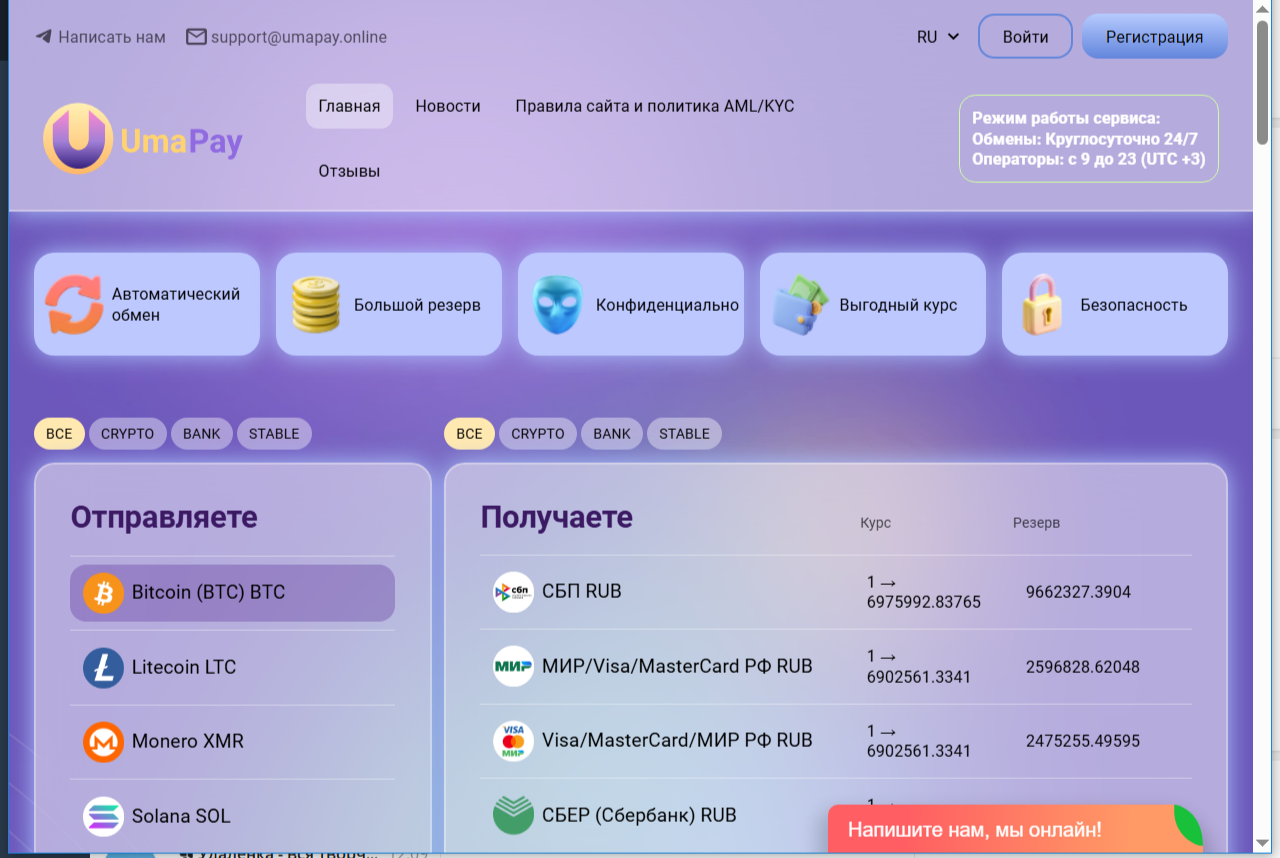
Task: Click the gold coins stack icon
Action: [316, 304]
